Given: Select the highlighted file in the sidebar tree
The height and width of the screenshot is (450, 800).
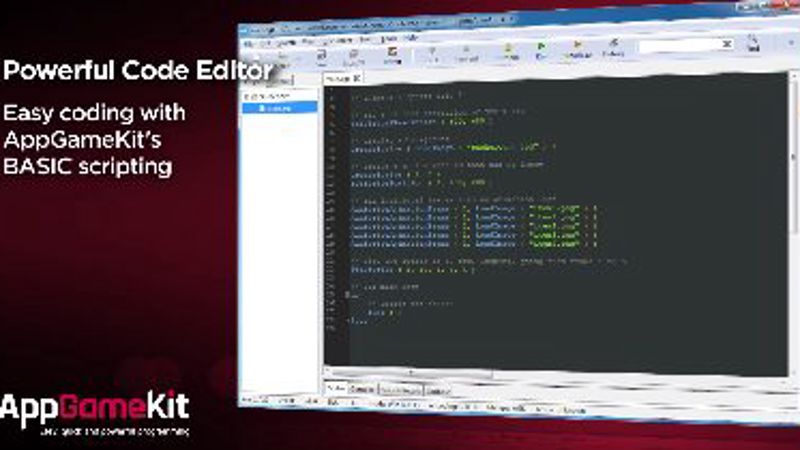Looking at the screenshot, I should coord(280,108).
